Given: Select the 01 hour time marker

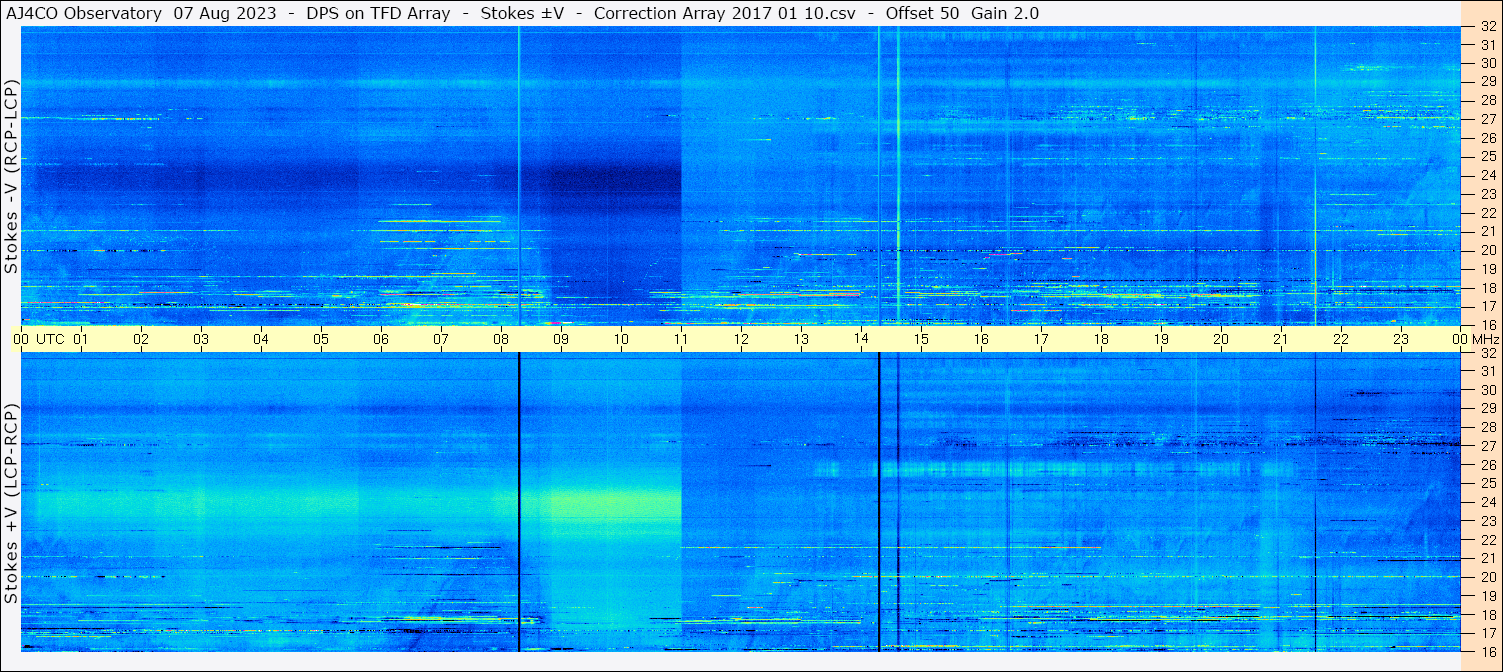Looking at the screenshot, I should point(81,339).
